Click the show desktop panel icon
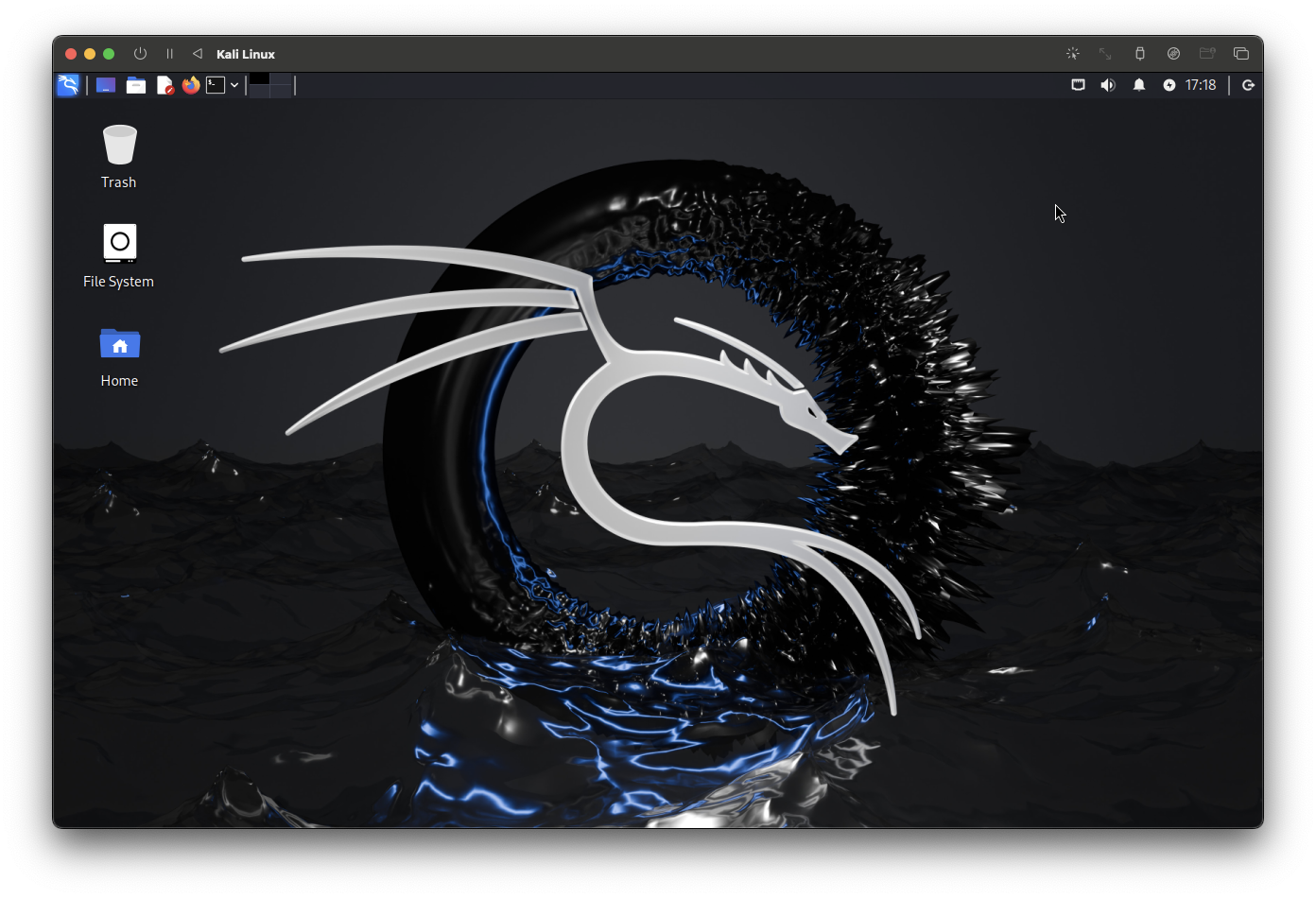The height and width of the screenshot is (898, 1316). (105, 85)
